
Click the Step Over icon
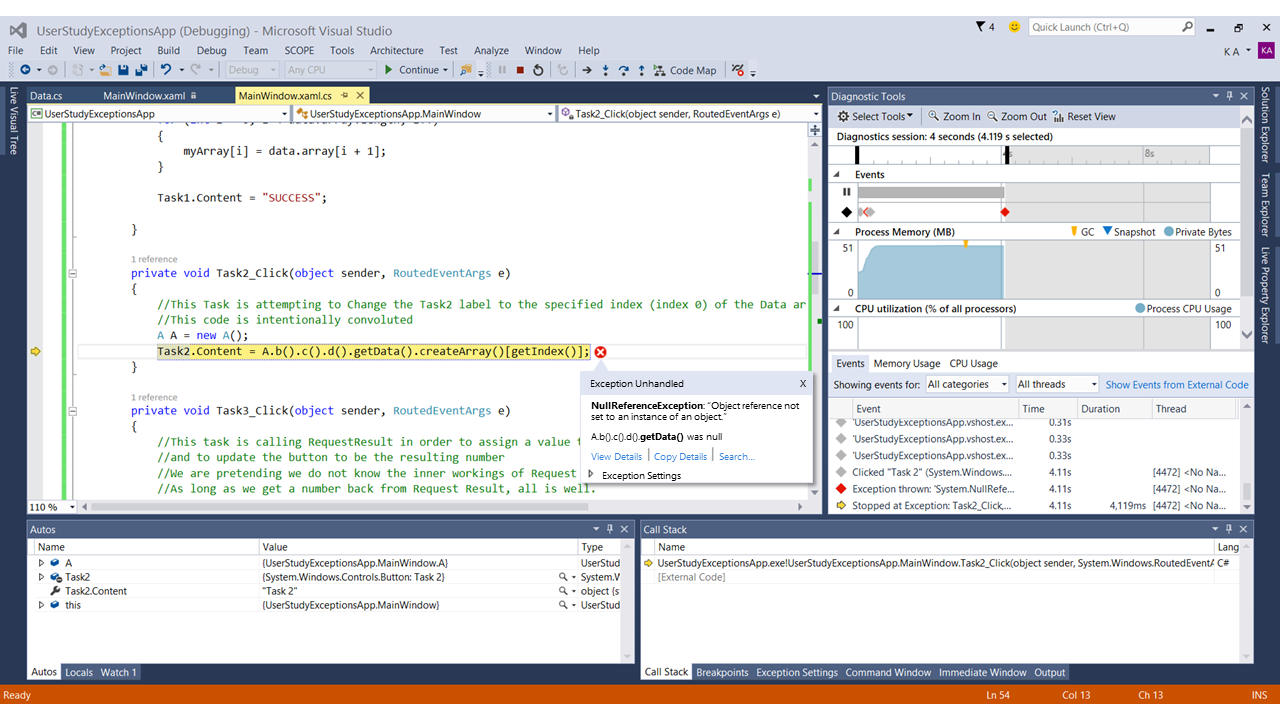624,70
